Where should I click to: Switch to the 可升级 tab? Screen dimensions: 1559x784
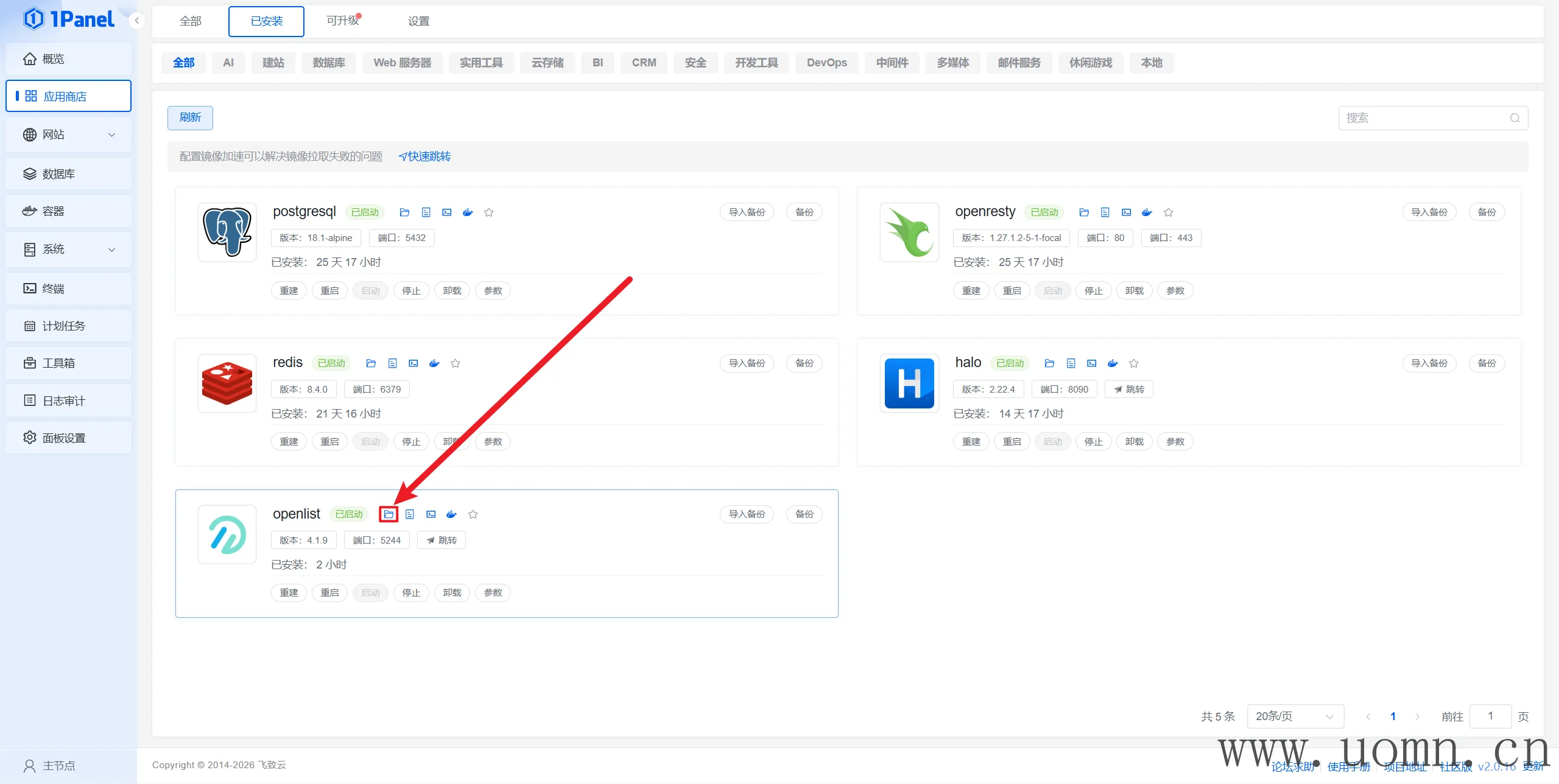pos(343,21)
